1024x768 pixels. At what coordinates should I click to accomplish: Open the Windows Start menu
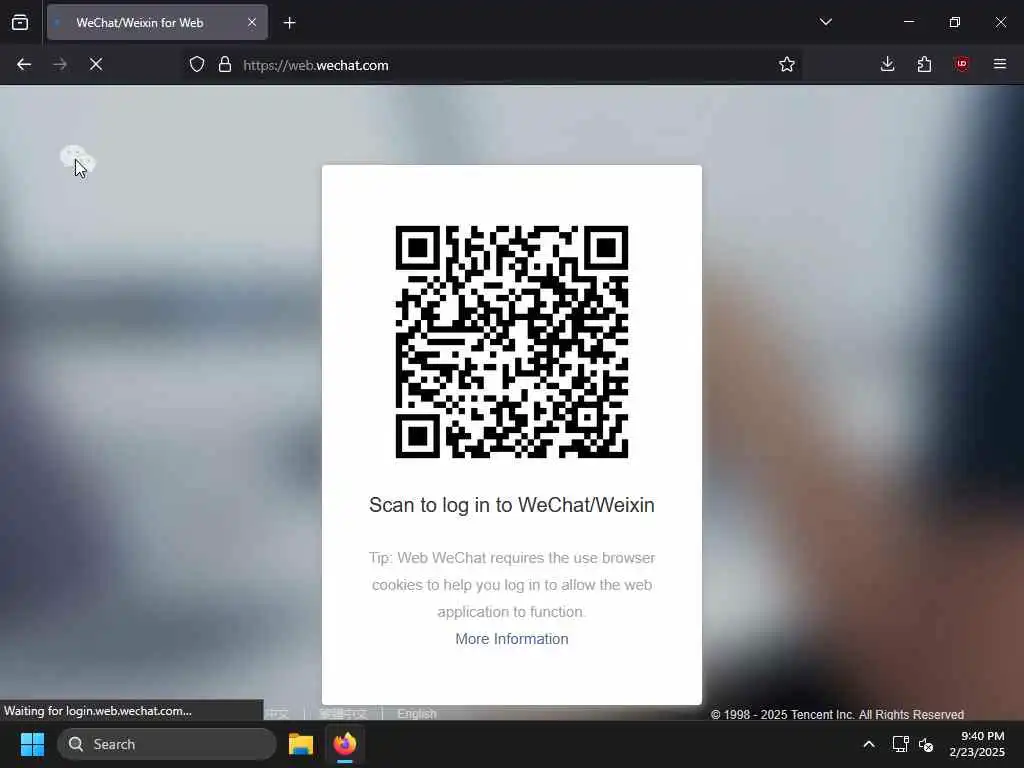(32, 744)
